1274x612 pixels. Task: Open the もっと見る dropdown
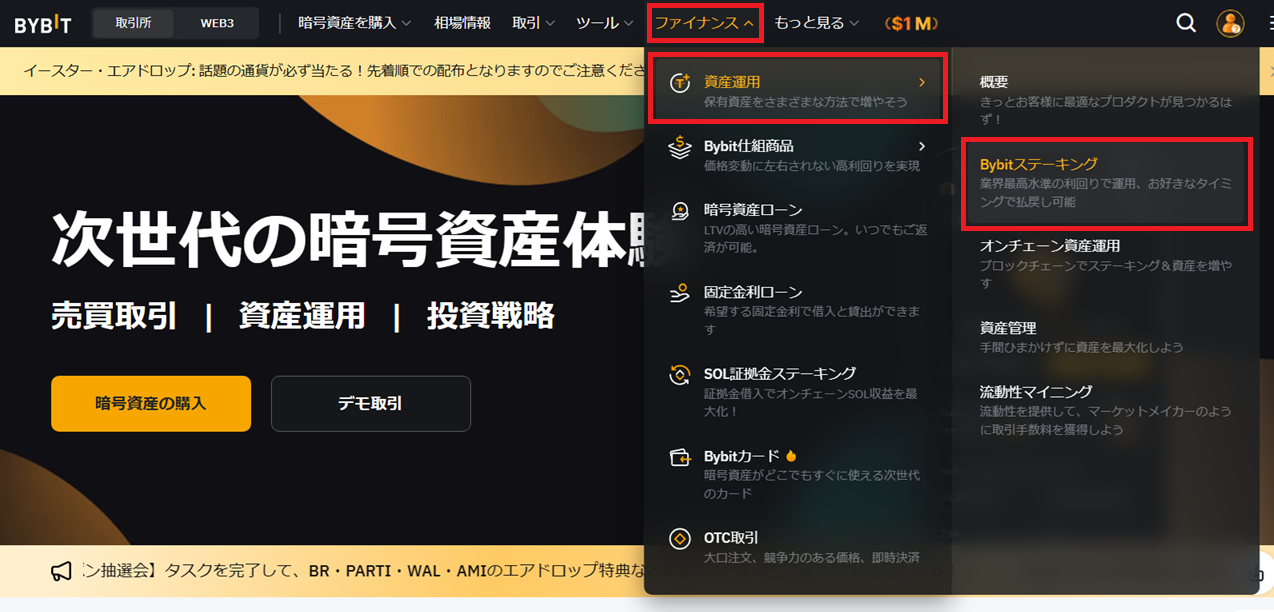(810, 22)
